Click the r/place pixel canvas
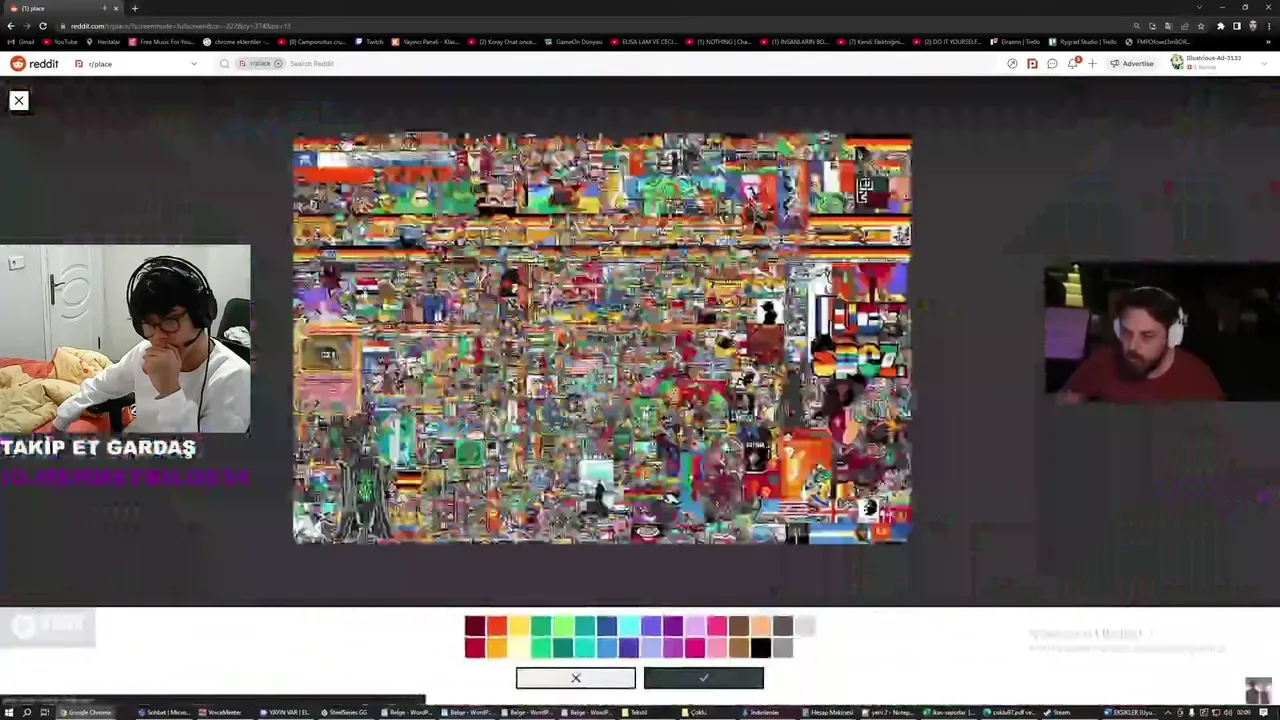Screen dimensions: 1280x720 (x=602, y=338)
